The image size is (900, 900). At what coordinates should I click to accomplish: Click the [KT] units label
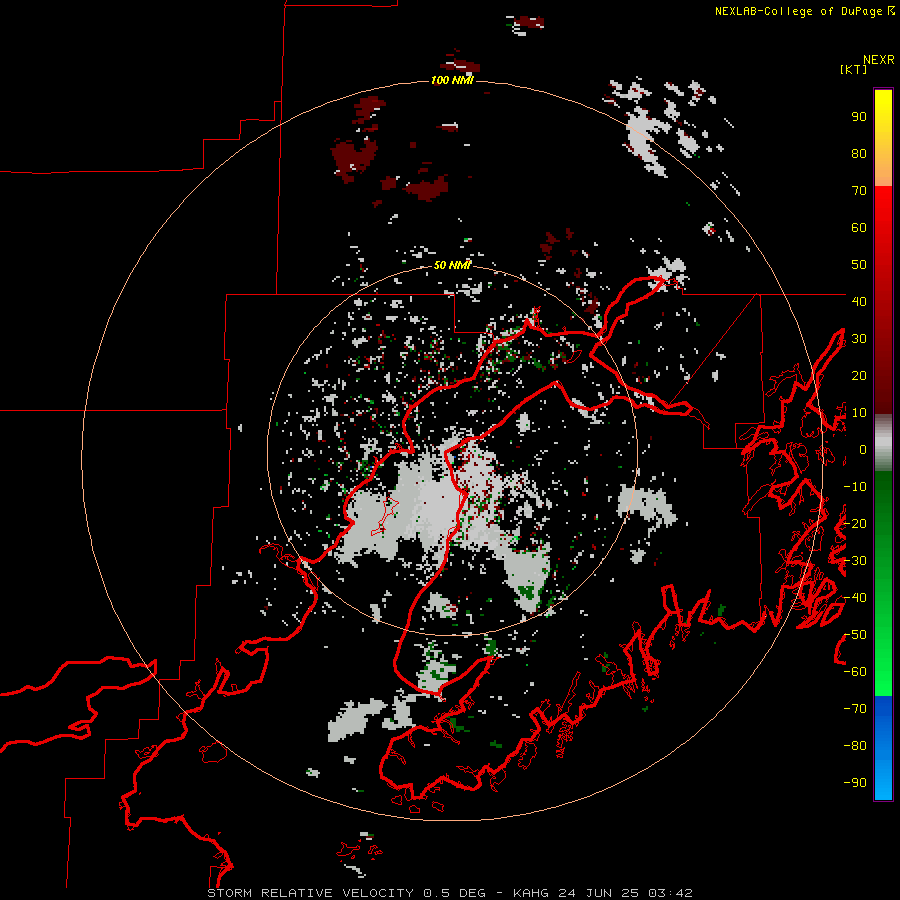point(853,69)
